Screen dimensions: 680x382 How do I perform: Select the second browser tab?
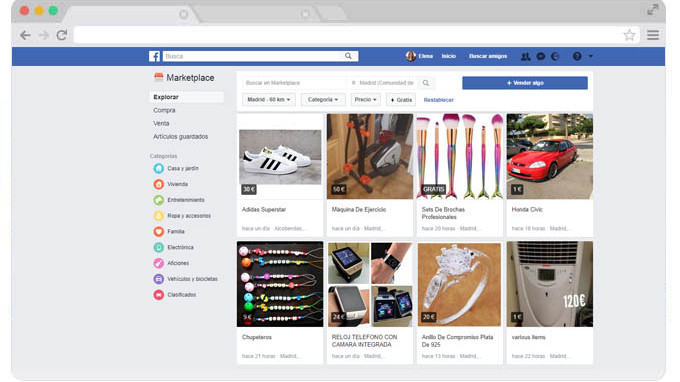[x=258, y=14]
